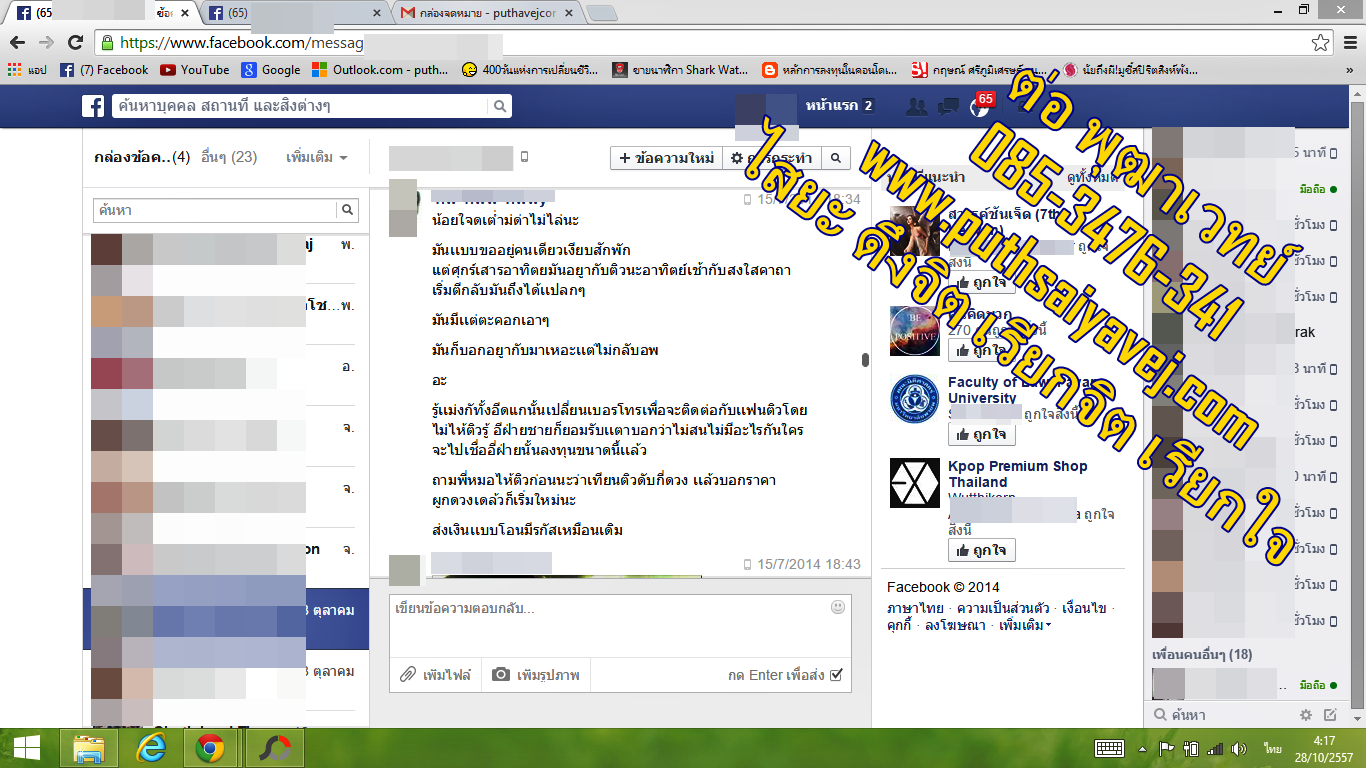Open Windows Start button
Image resolution: width=1366 pixels, height=768 pixels.
click(27, 748)
